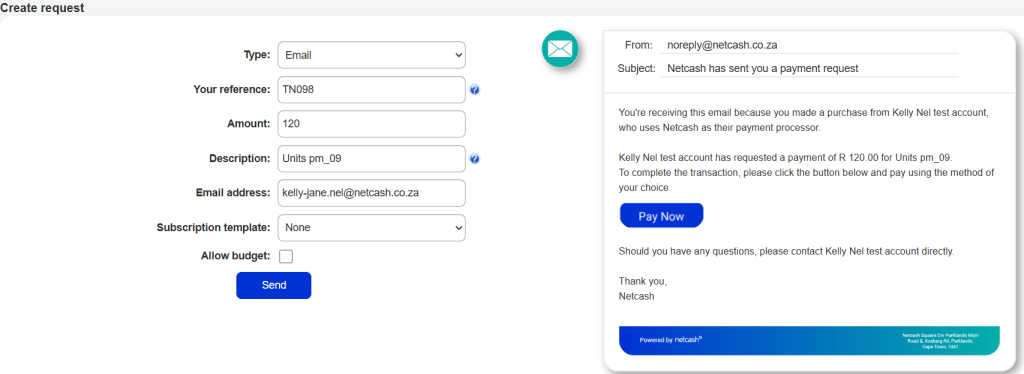Click the teal envelope email icon
Viewport: 1024px width, 374px height.
click(560, 49)
